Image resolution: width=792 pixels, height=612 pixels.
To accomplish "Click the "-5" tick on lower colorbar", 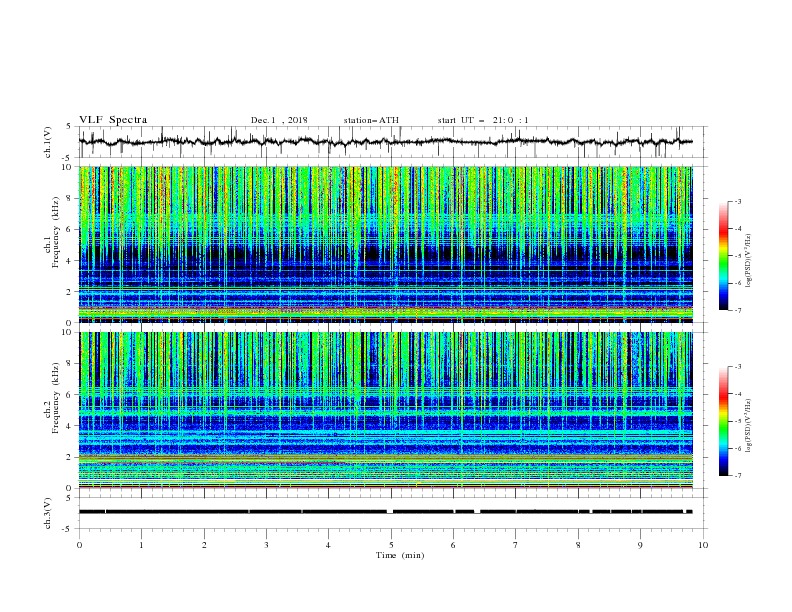I will pyautogui.click(x=738, y=421).
